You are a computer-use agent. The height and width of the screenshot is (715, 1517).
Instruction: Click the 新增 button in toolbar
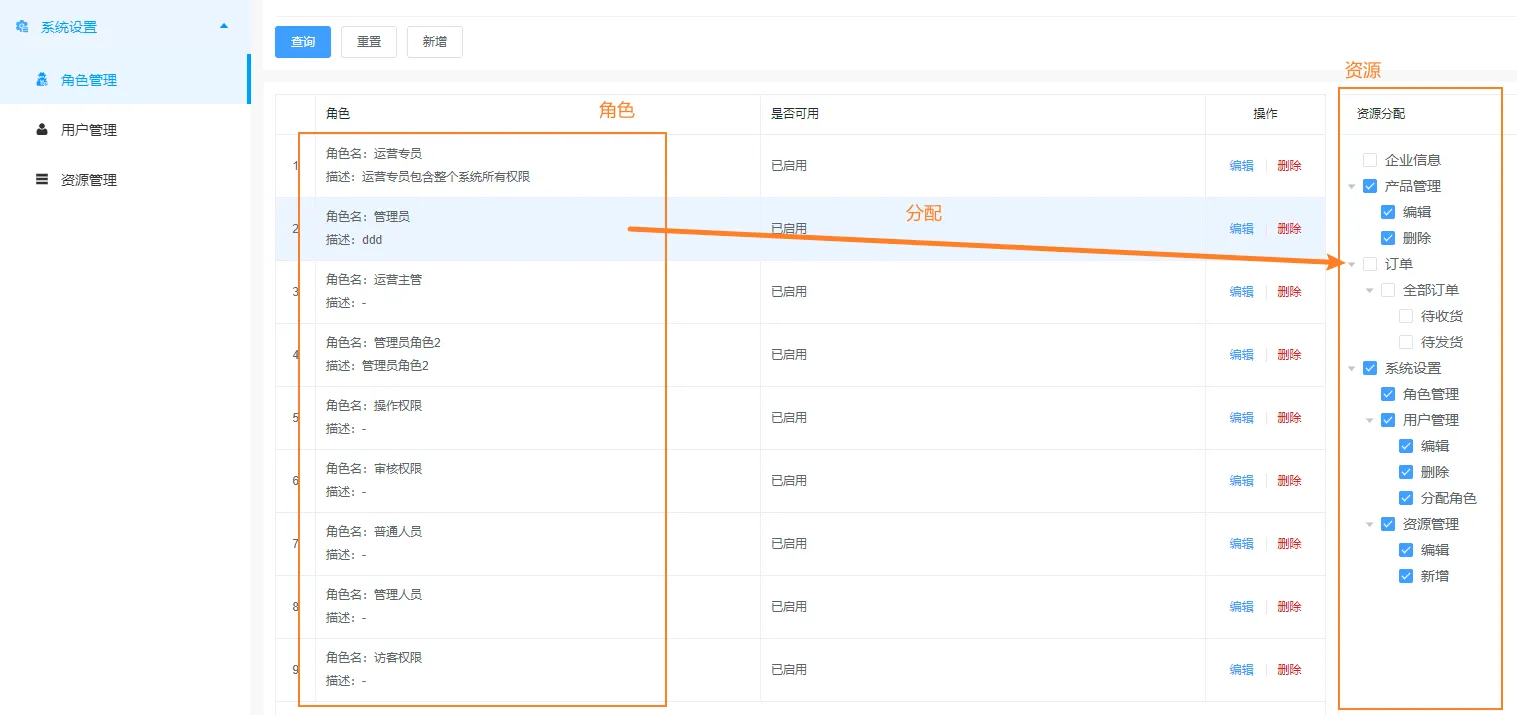point(435,42)
